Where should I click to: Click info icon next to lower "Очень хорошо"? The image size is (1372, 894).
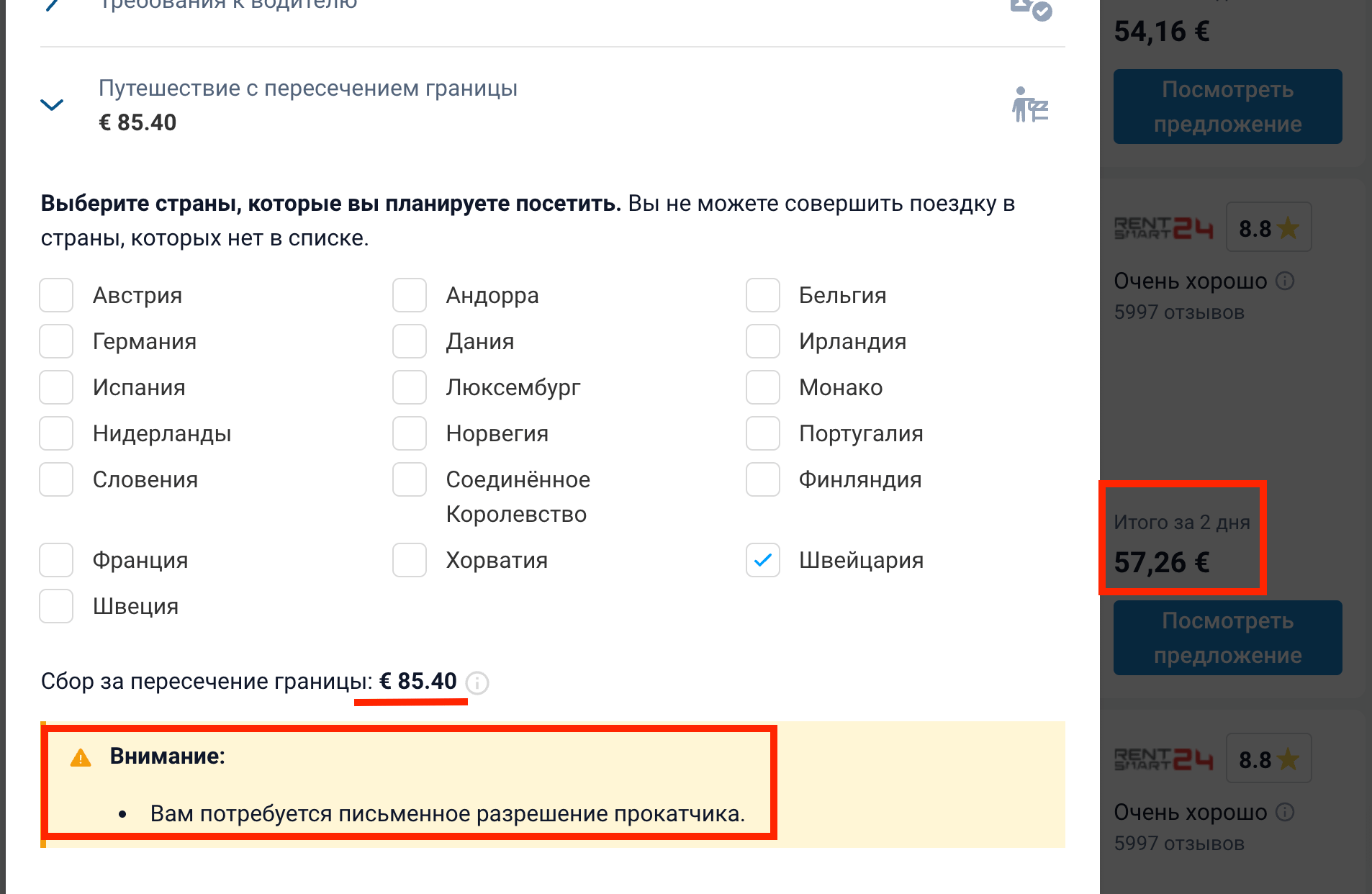1285,812
